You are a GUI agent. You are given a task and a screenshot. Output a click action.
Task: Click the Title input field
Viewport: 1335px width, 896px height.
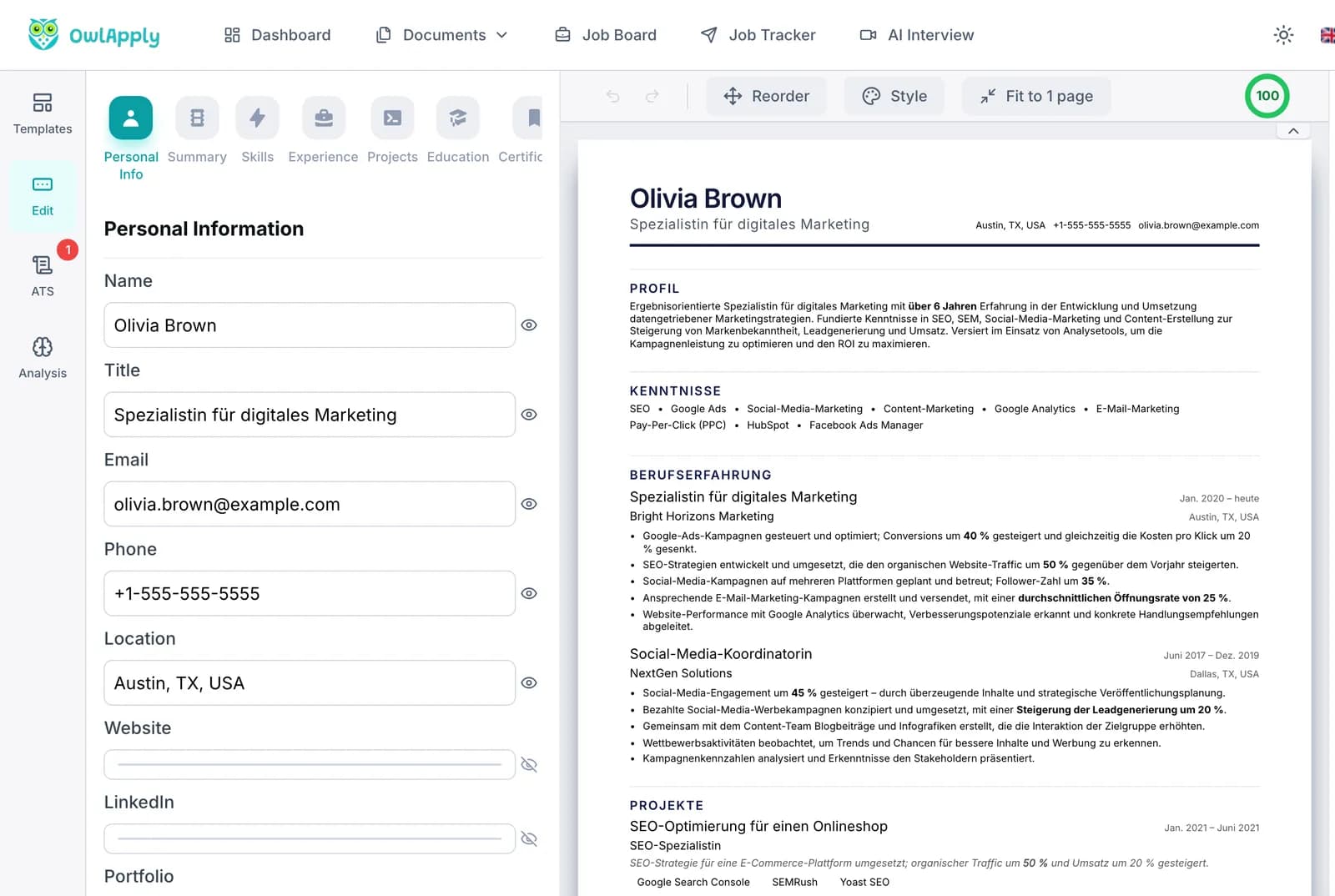click(310, 415)
